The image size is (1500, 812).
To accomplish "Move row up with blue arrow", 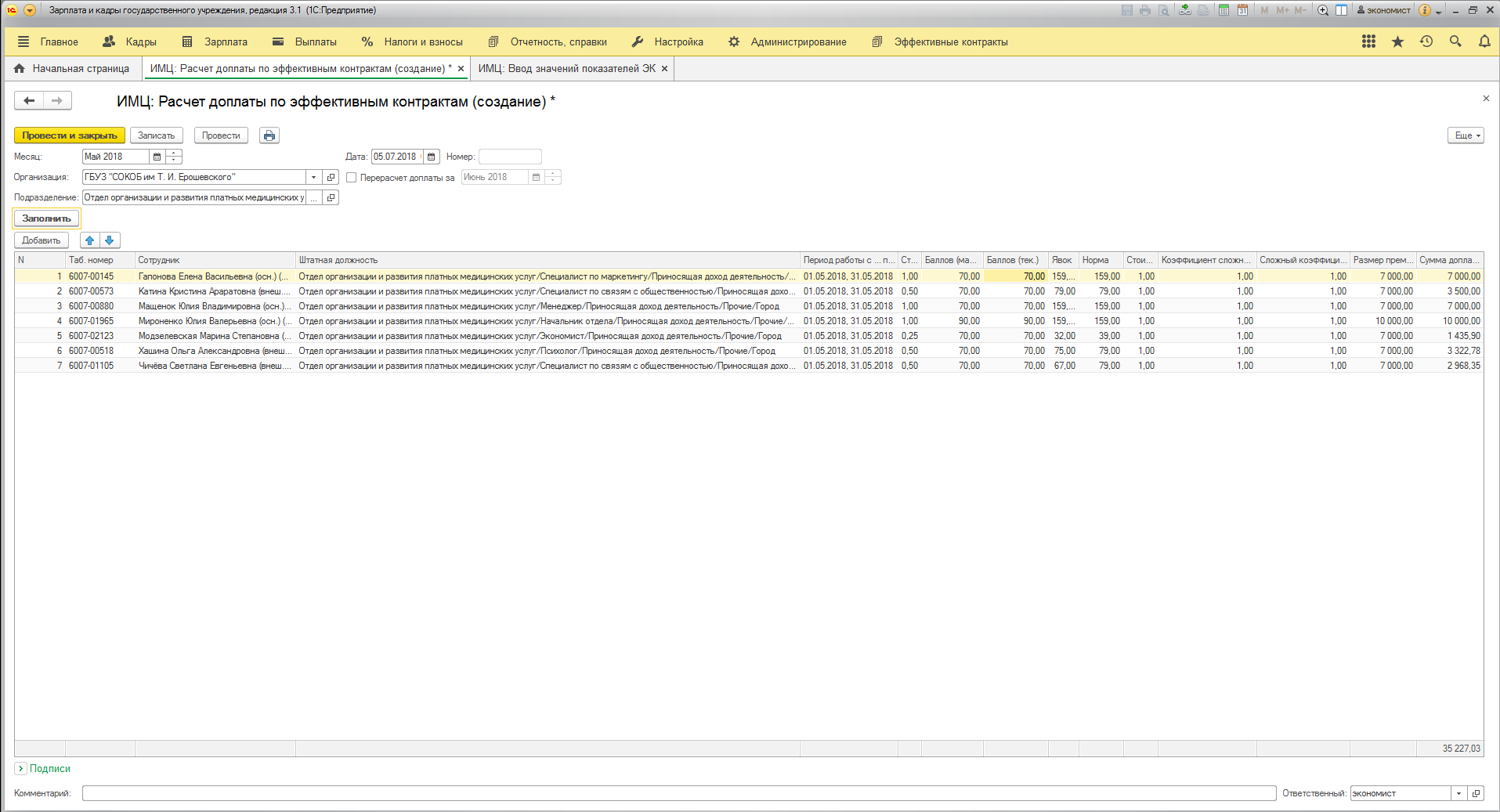I will click(x=89, y=240).
